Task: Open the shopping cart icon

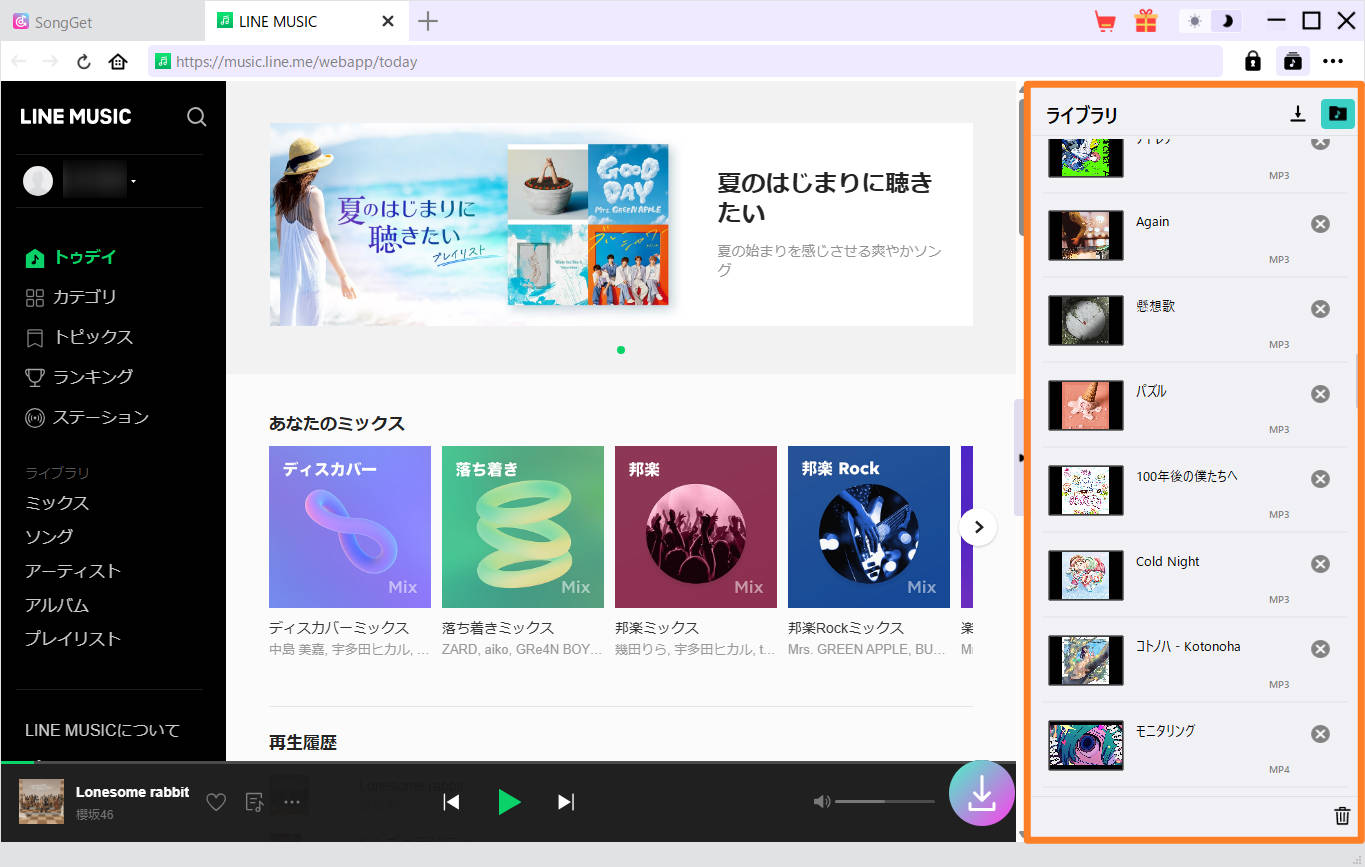Action: pyautogui.click(x=1105, y=21)
